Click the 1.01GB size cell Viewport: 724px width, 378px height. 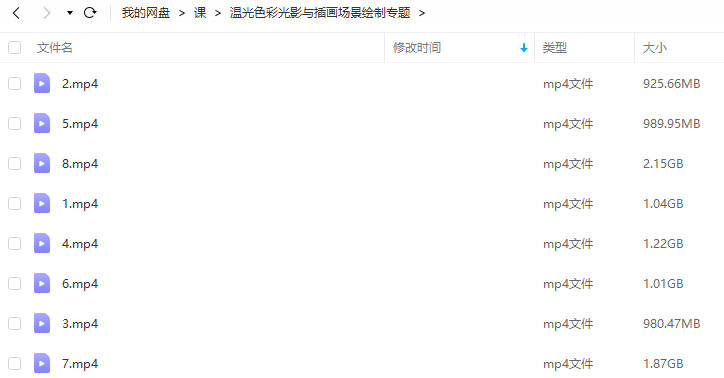tap(663, 283)
